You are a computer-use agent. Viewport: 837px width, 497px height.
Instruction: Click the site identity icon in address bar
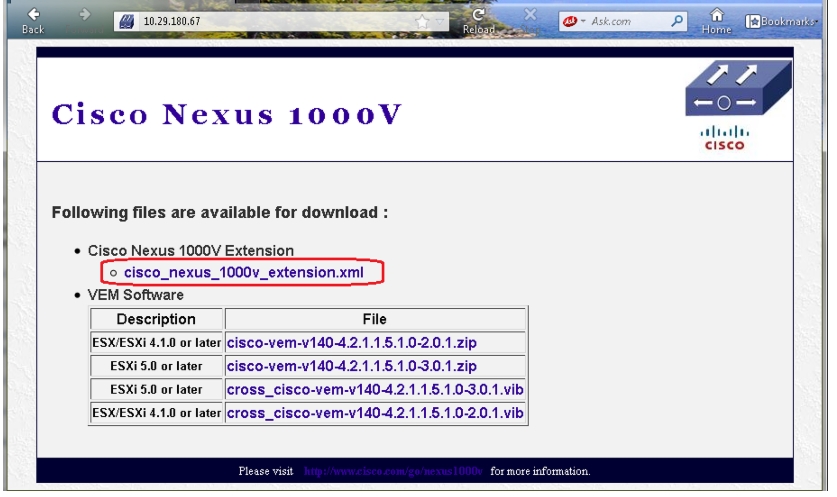[x=126, y=21]
